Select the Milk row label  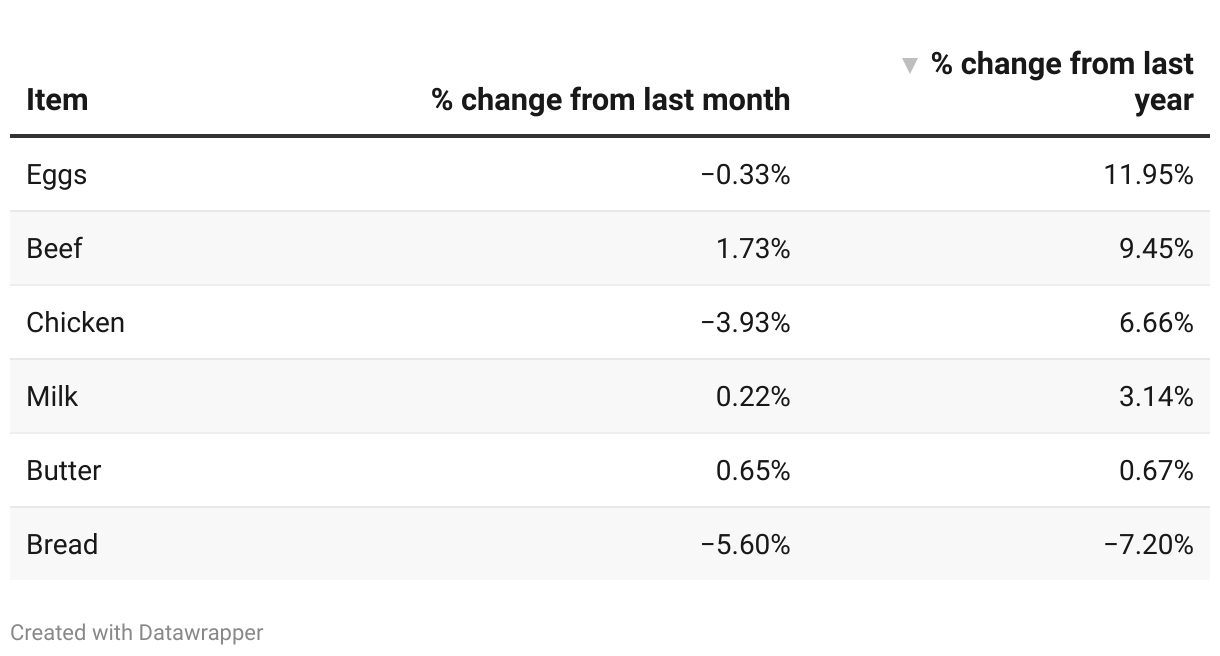click(52, 396)
